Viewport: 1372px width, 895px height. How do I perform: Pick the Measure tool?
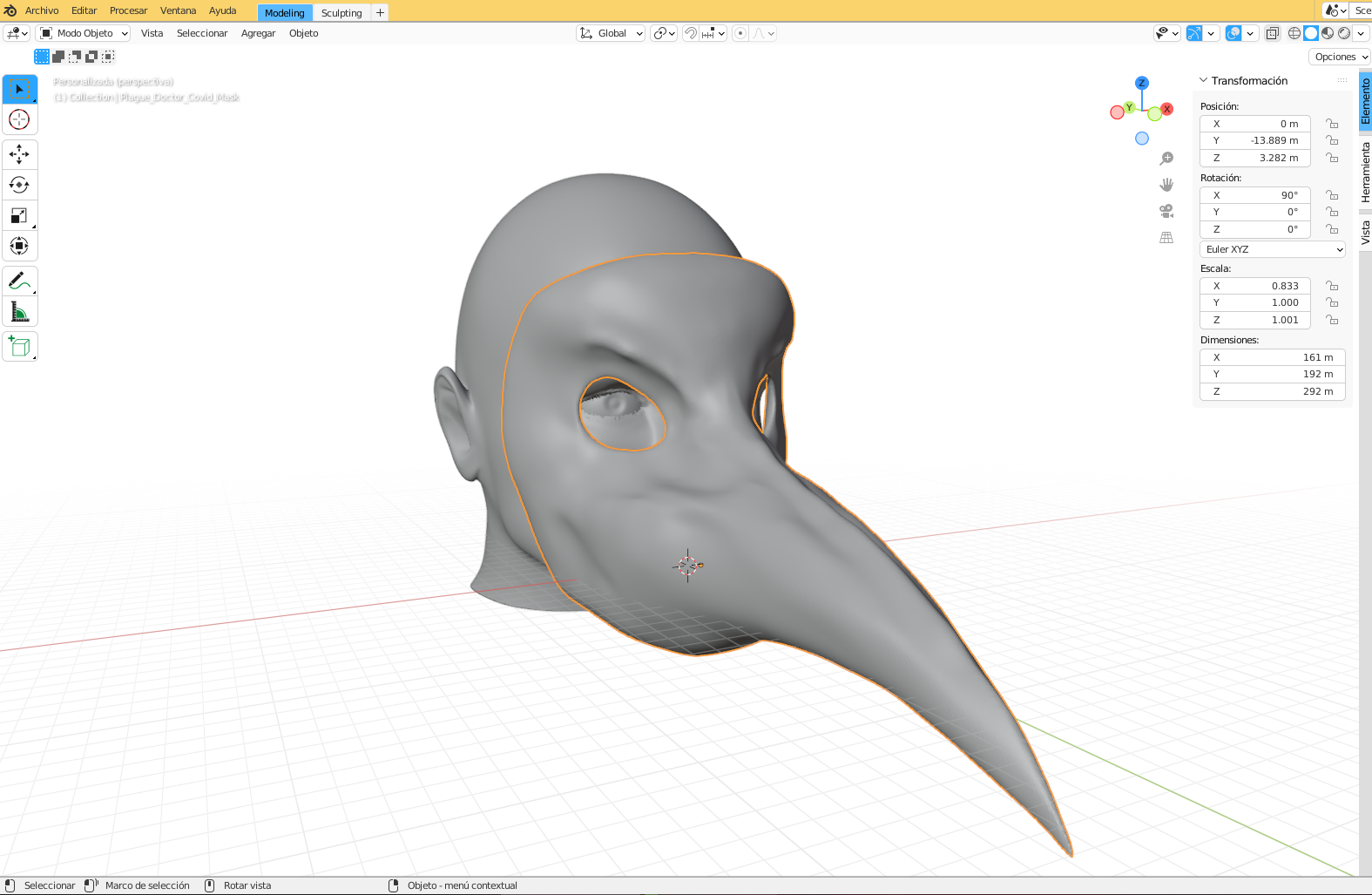point(19,312)
